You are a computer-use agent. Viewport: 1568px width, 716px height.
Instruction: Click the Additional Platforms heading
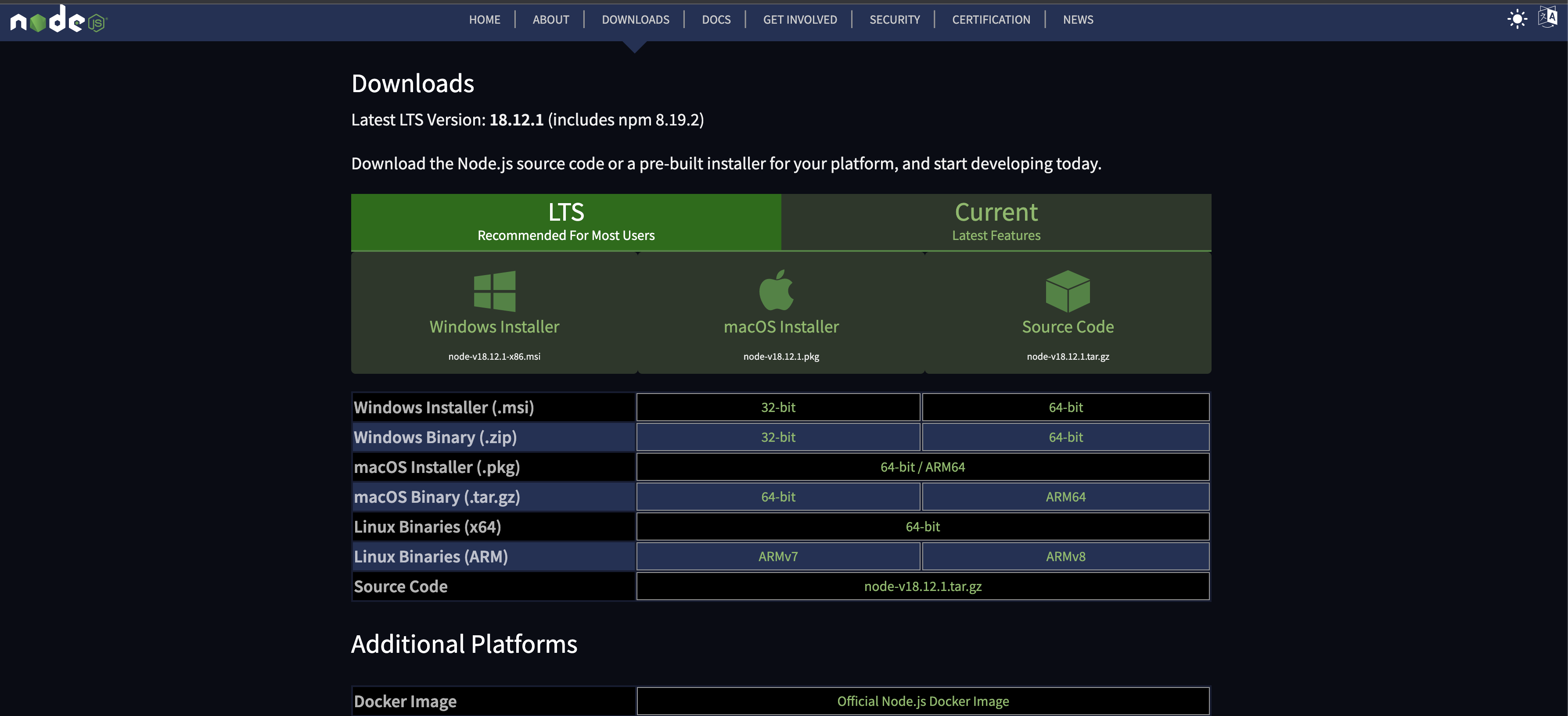pyautogui.click(x=464, y=644)
